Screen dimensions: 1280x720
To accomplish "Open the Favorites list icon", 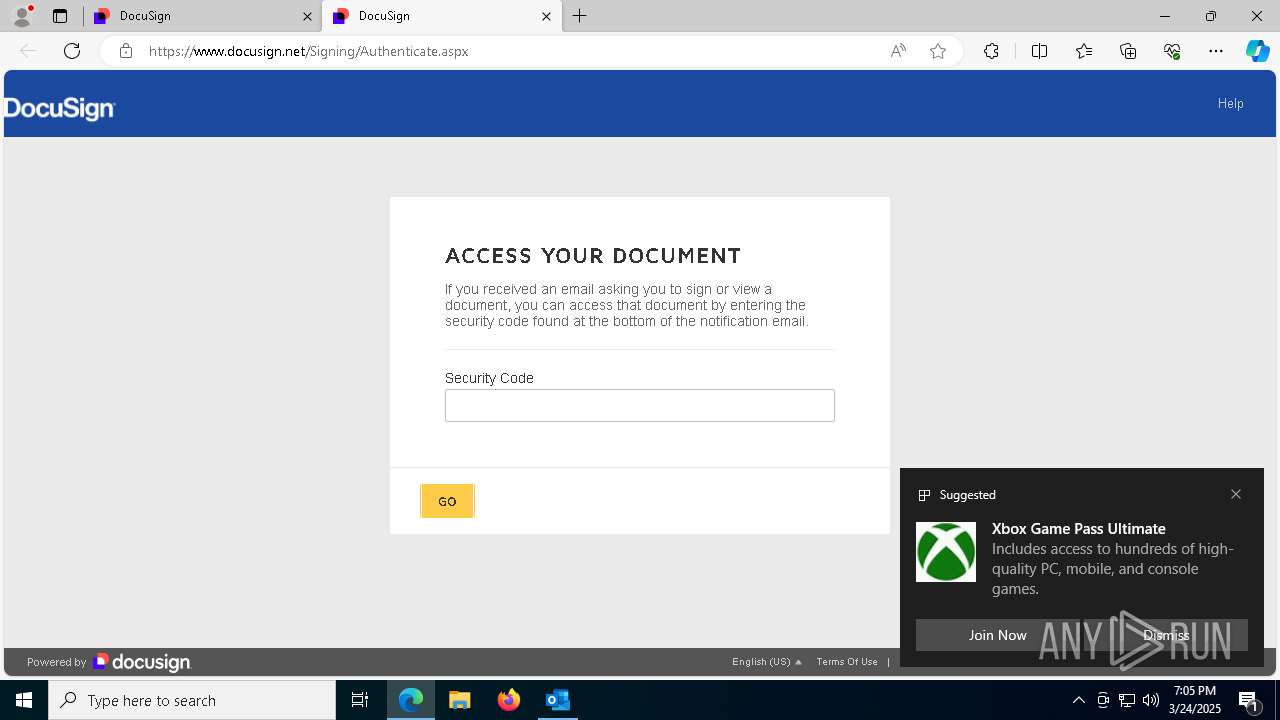I will 1084,51.
